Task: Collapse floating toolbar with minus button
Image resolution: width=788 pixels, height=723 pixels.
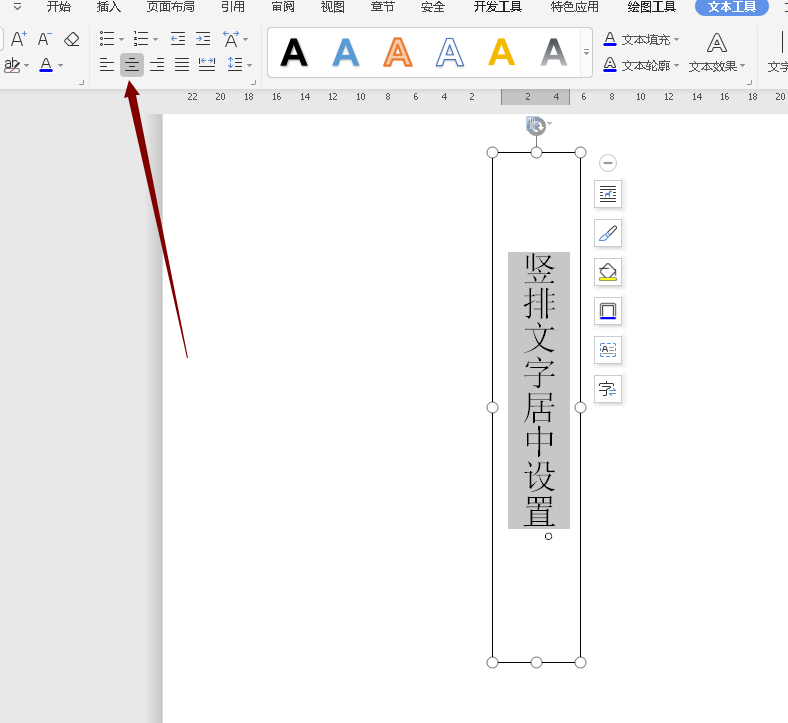Action: point(608,163)
